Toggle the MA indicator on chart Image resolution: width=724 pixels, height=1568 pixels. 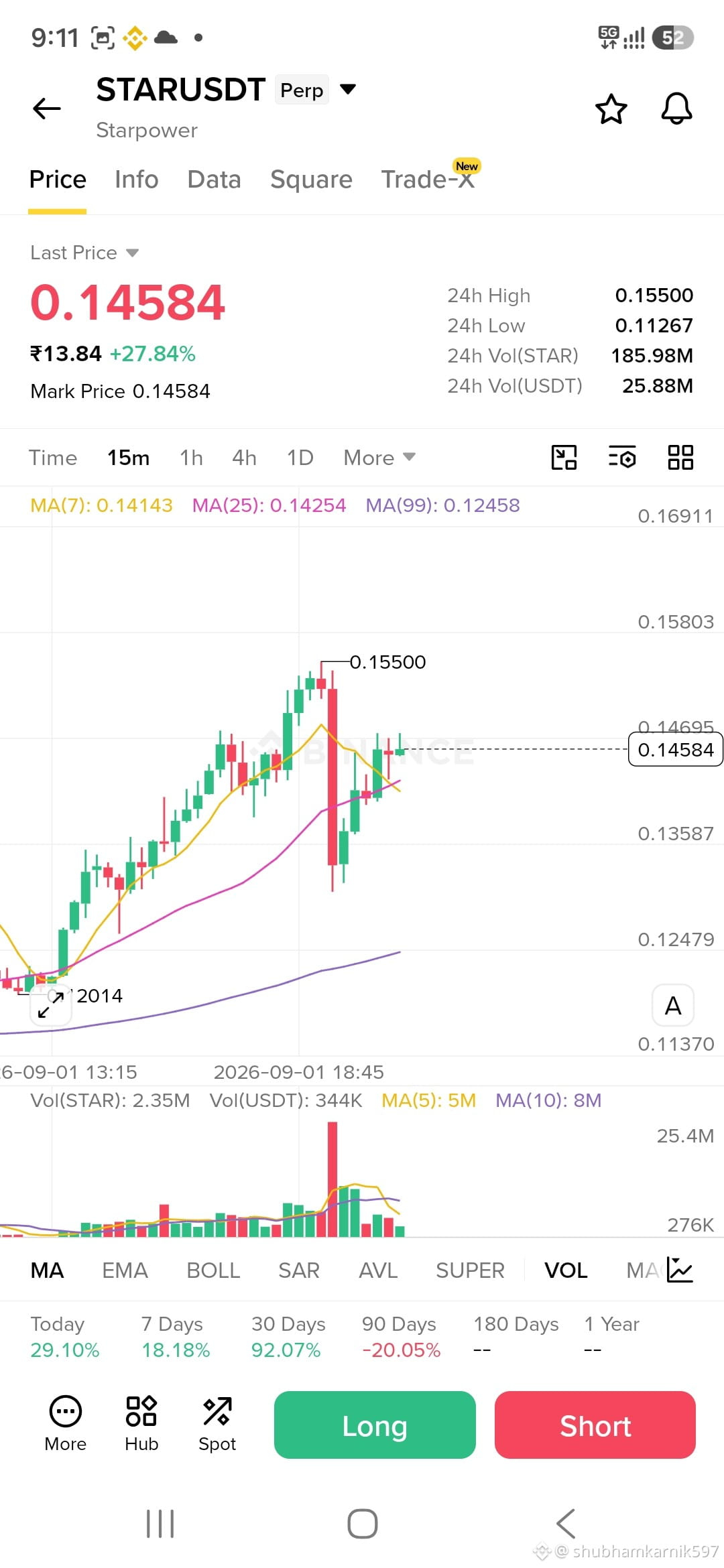47,1270
